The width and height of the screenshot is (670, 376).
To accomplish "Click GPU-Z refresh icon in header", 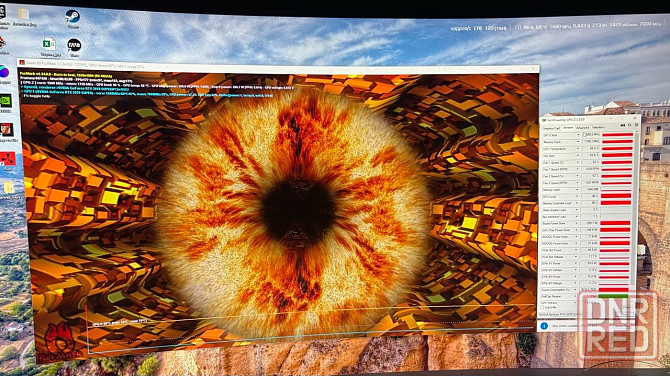I will point(629,125).
